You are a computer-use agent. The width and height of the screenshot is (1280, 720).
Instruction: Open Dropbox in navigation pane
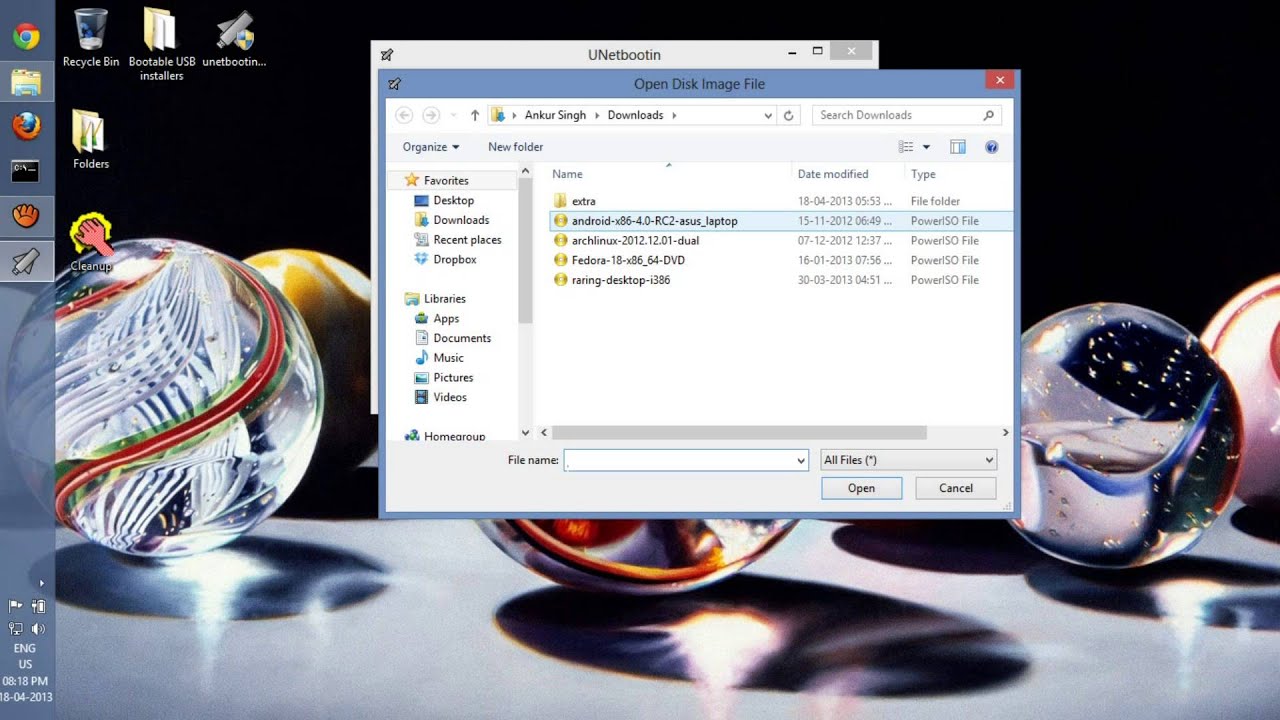(455, 259)
